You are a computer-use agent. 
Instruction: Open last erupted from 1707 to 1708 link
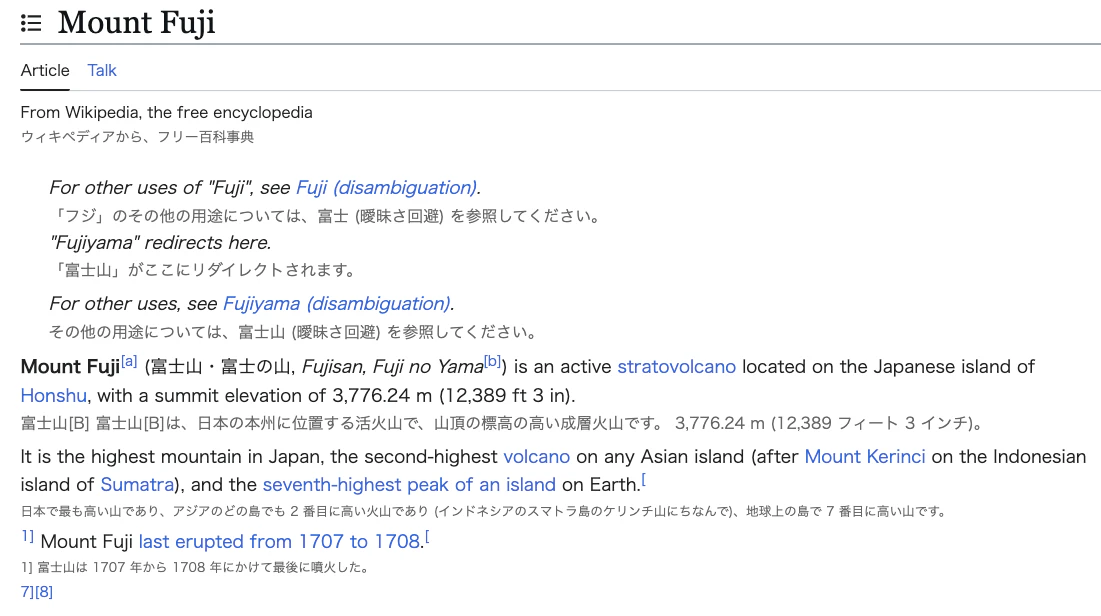click(x=279, y=542)
